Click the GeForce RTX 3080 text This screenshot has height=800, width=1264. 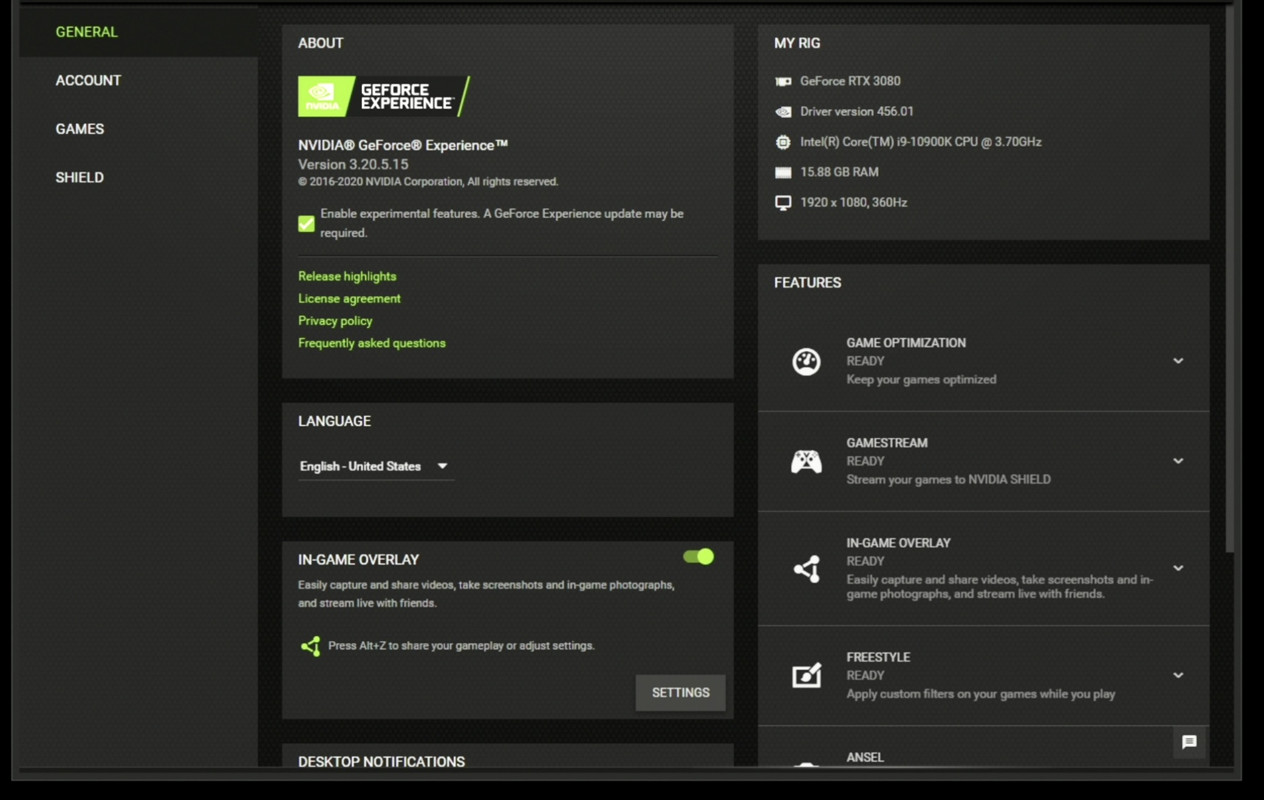(x=850, y=81)
